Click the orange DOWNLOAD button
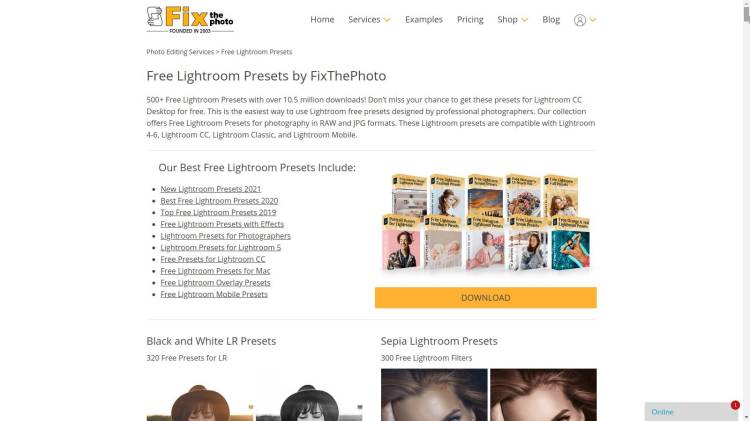The width and height of the screenshot is (750, 421). [x=485, y=298]
